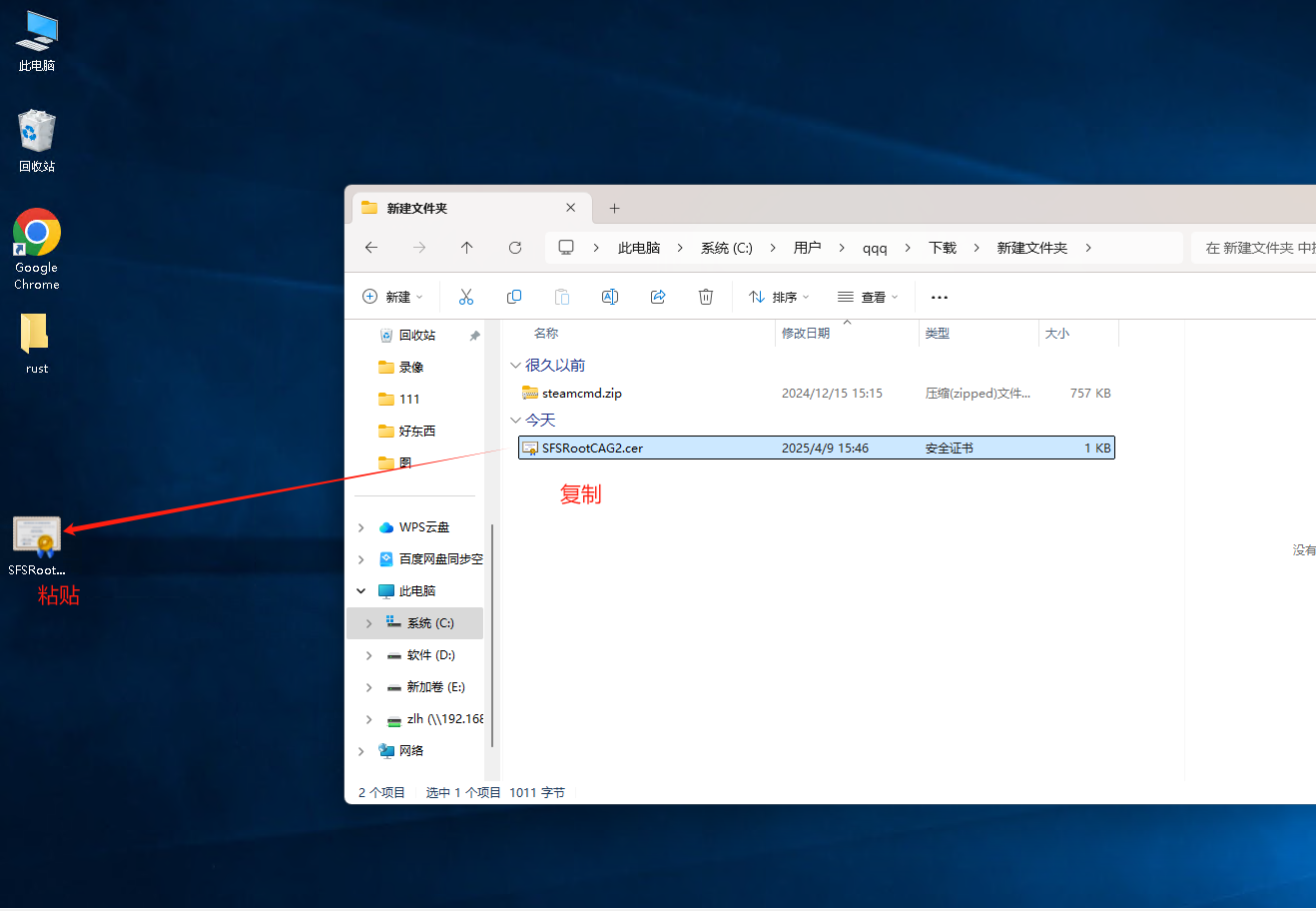
Task: Select the rust folder on desktop
Action: (x=37, y=344)
